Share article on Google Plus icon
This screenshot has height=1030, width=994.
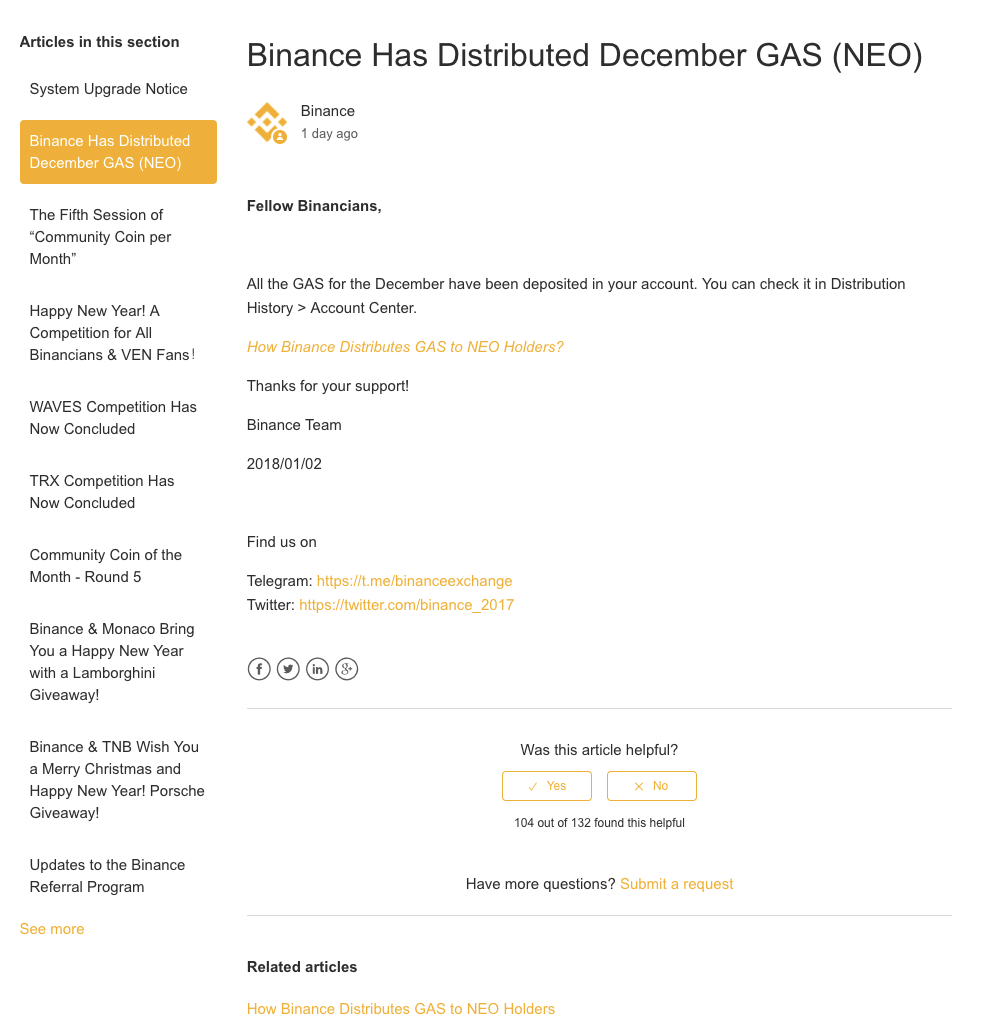pos(346,669)
